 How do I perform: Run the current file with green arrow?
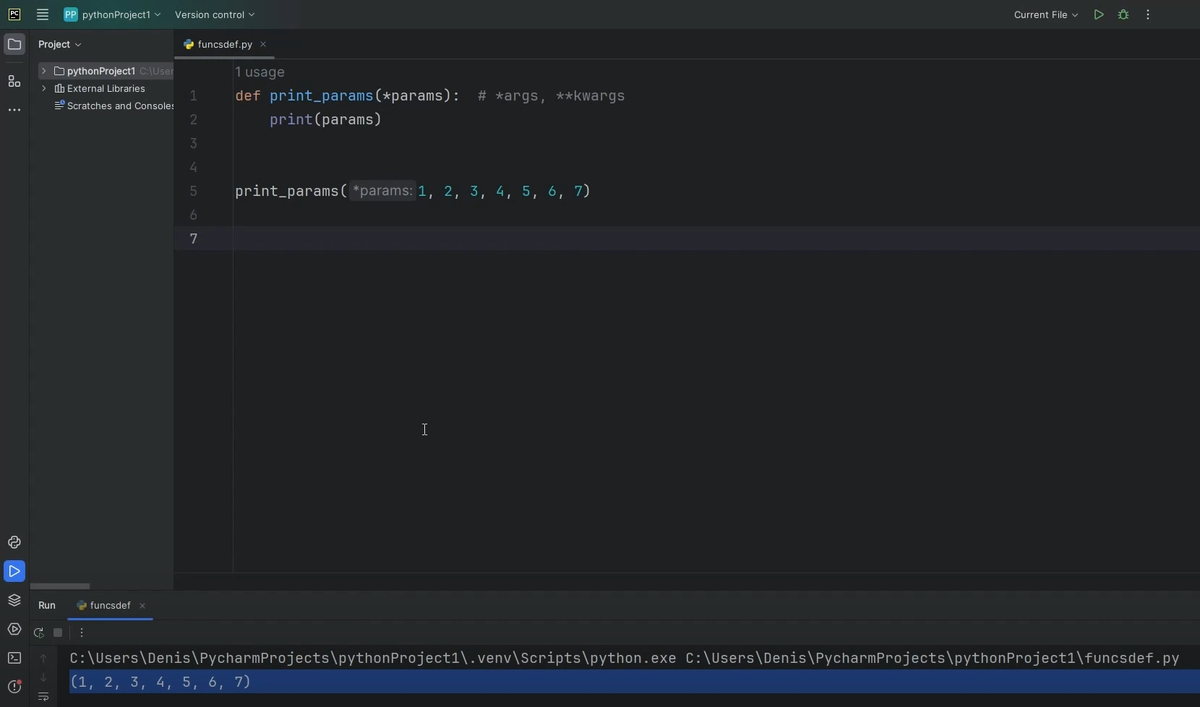(1099, 15)
